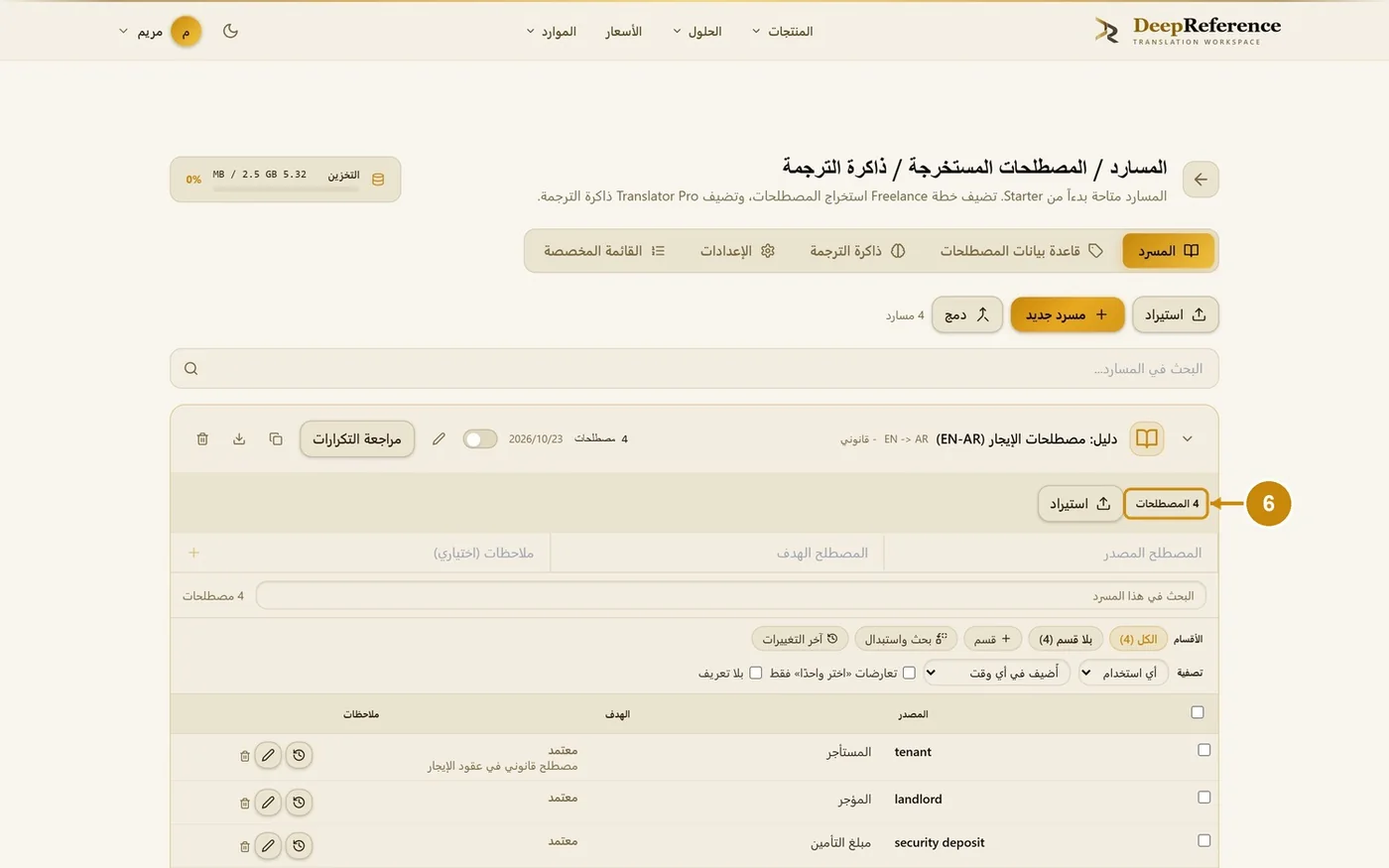
Task: Check the tenant row checkbox
Action: [1203, 750]
